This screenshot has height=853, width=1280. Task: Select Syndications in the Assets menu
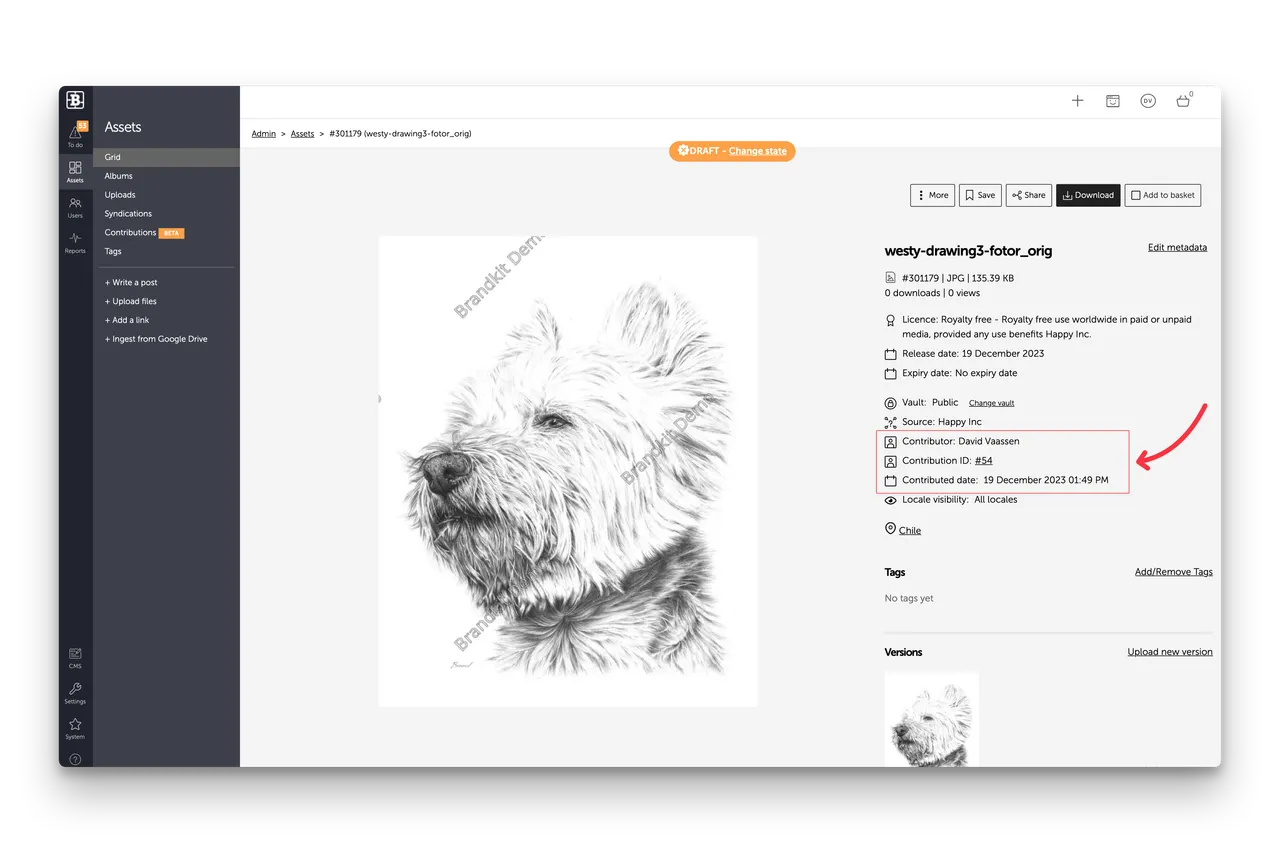(x=128, y=214)
